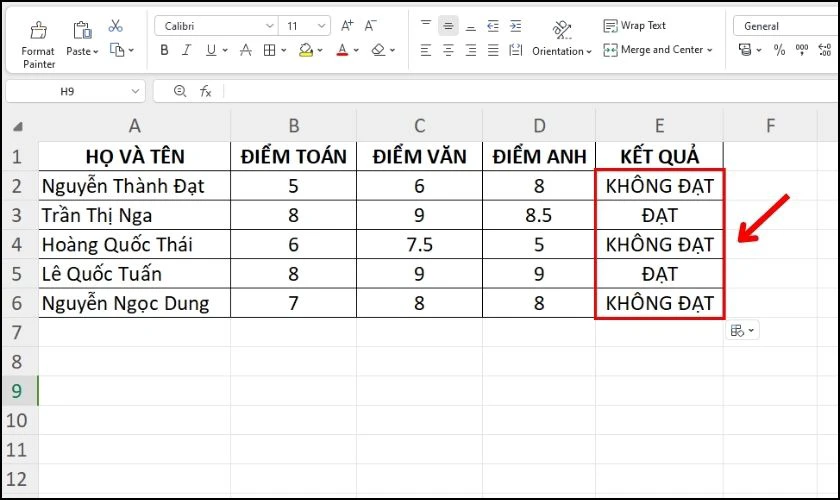Align text to top of cell
This screenshot has height=500, width=840.
click(x=426, y=25)
